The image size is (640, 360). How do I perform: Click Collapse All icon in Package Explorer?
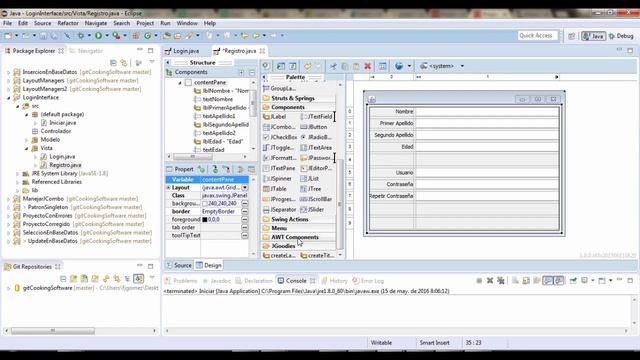tap(113, 63)
